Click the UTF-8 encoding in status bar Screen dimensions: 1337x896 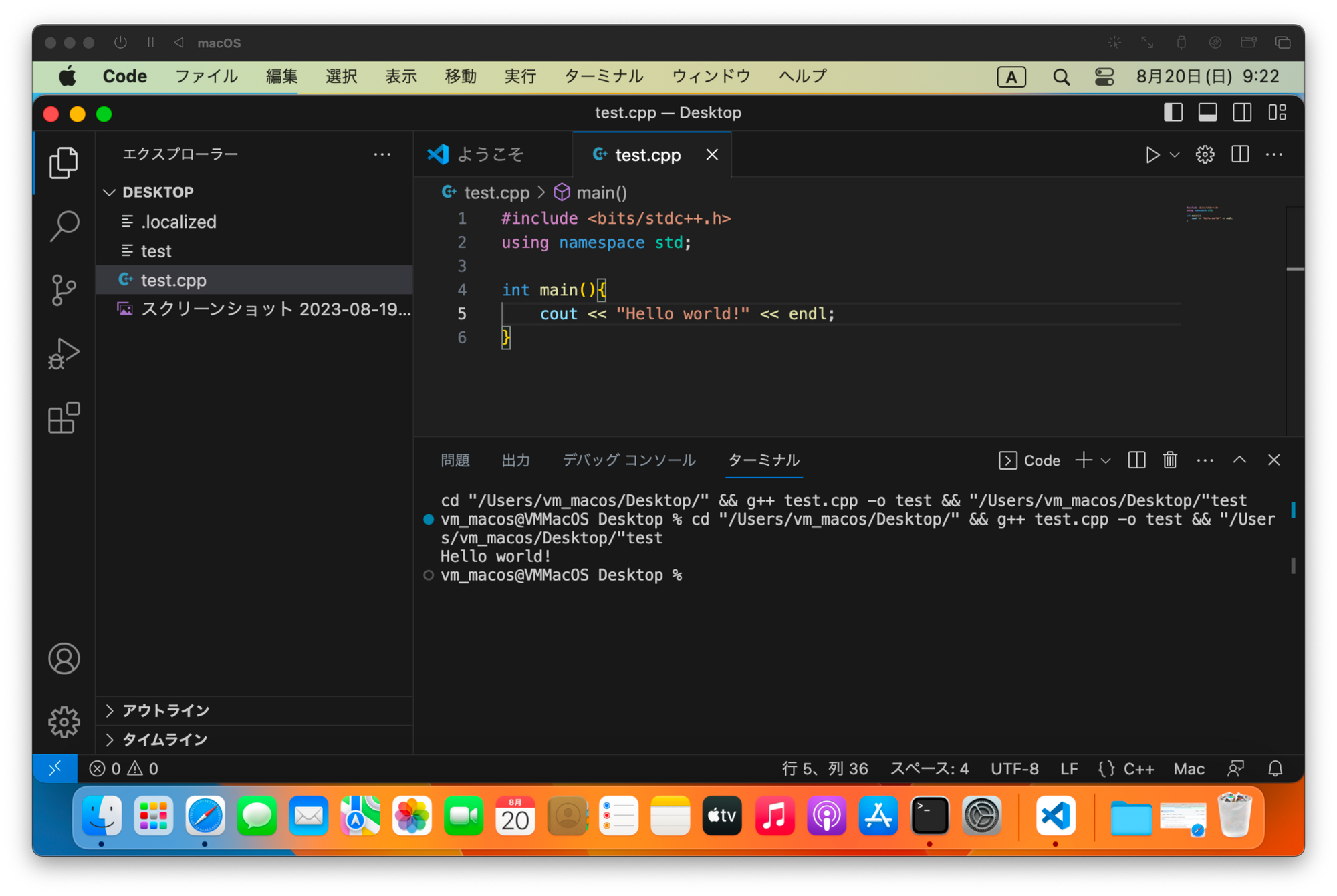click(x=1014, y=769)
